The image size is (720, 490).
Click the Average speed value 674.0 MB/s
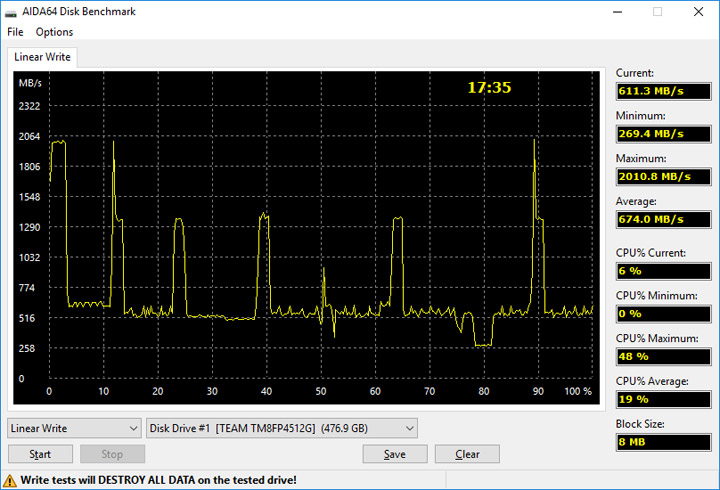[664, 219]
